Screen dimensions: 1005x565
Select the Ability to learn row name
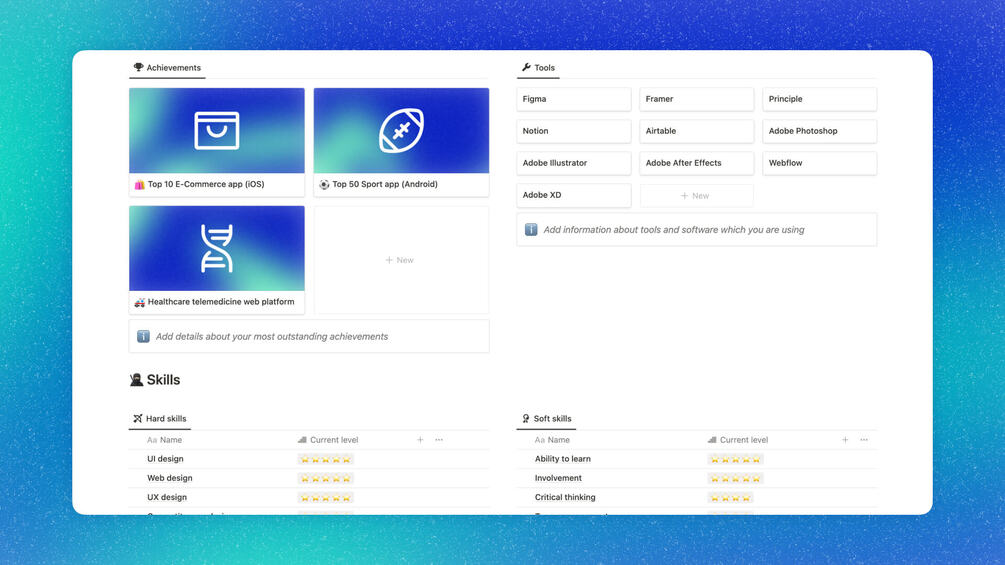[x=563, y=459]
